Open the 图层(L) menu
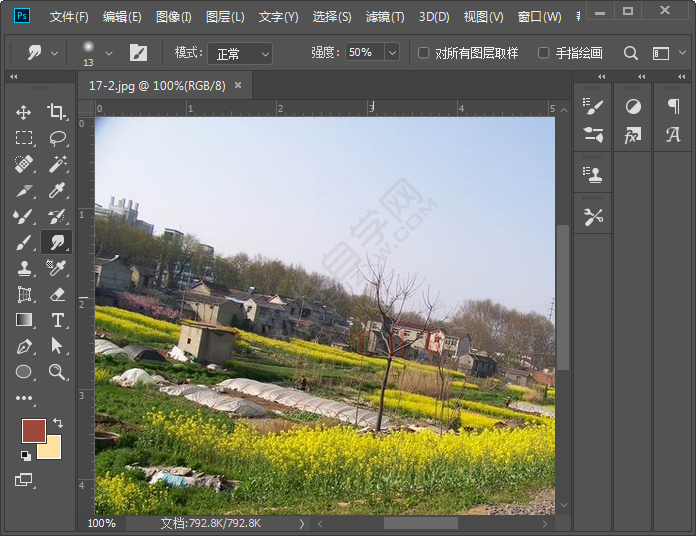Viewport: 696px width, 536px height. pyautogui.click(x=225, y=17)
